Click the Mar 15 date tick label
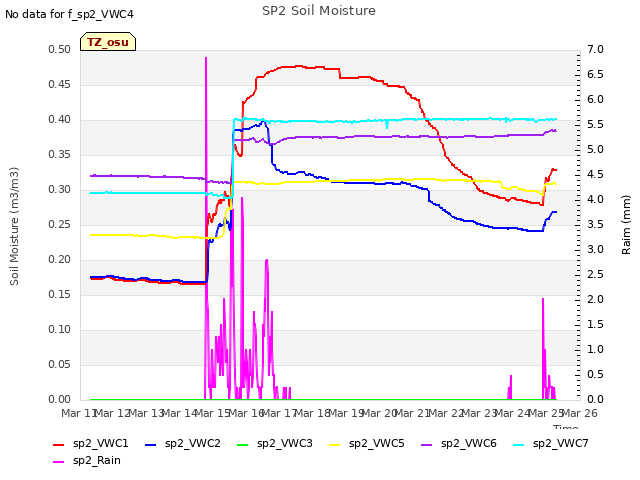The height and width of the screenshot is (480, 640). (212, 413)
